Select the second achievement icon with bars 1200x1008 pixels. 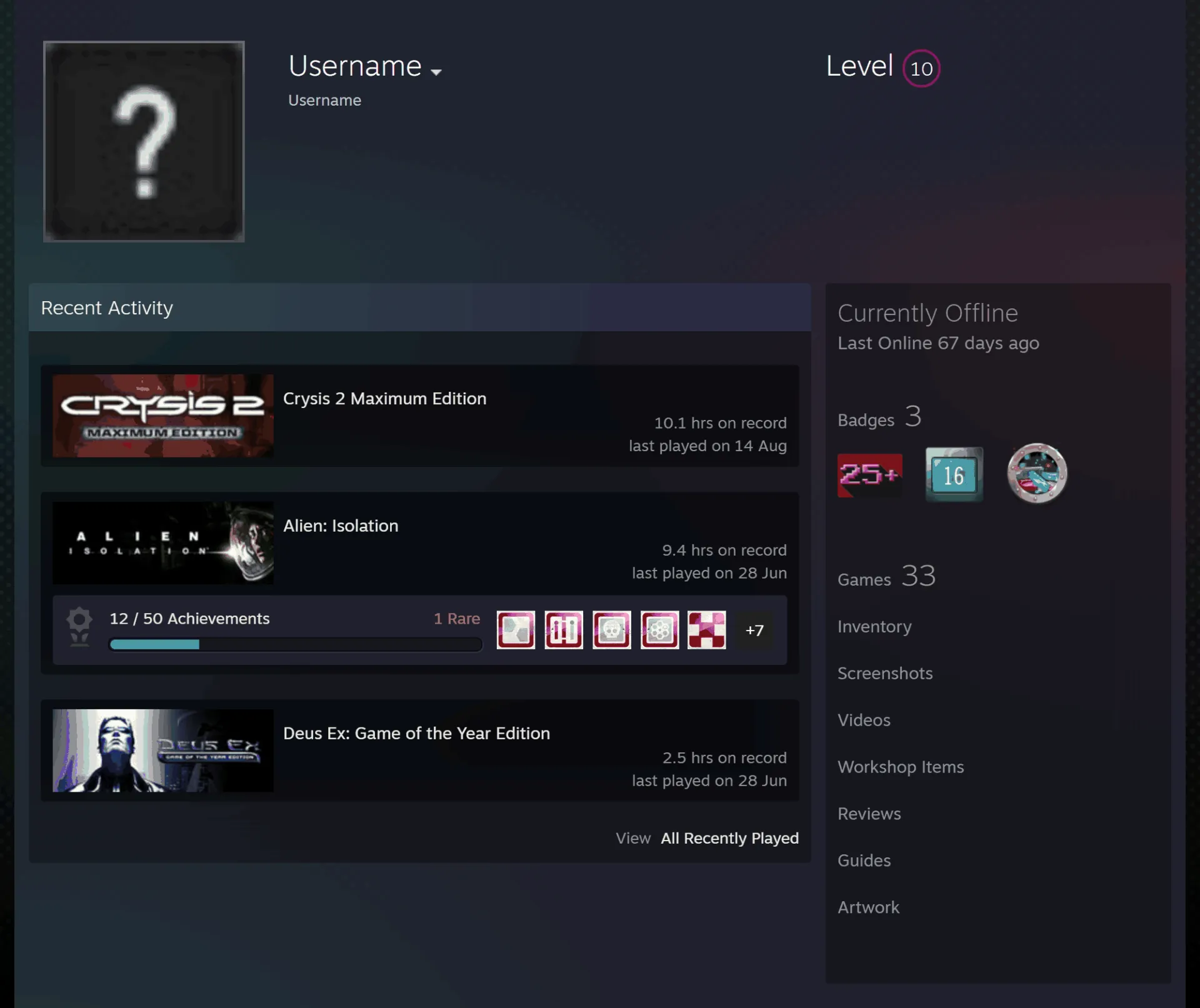(564, 630)
